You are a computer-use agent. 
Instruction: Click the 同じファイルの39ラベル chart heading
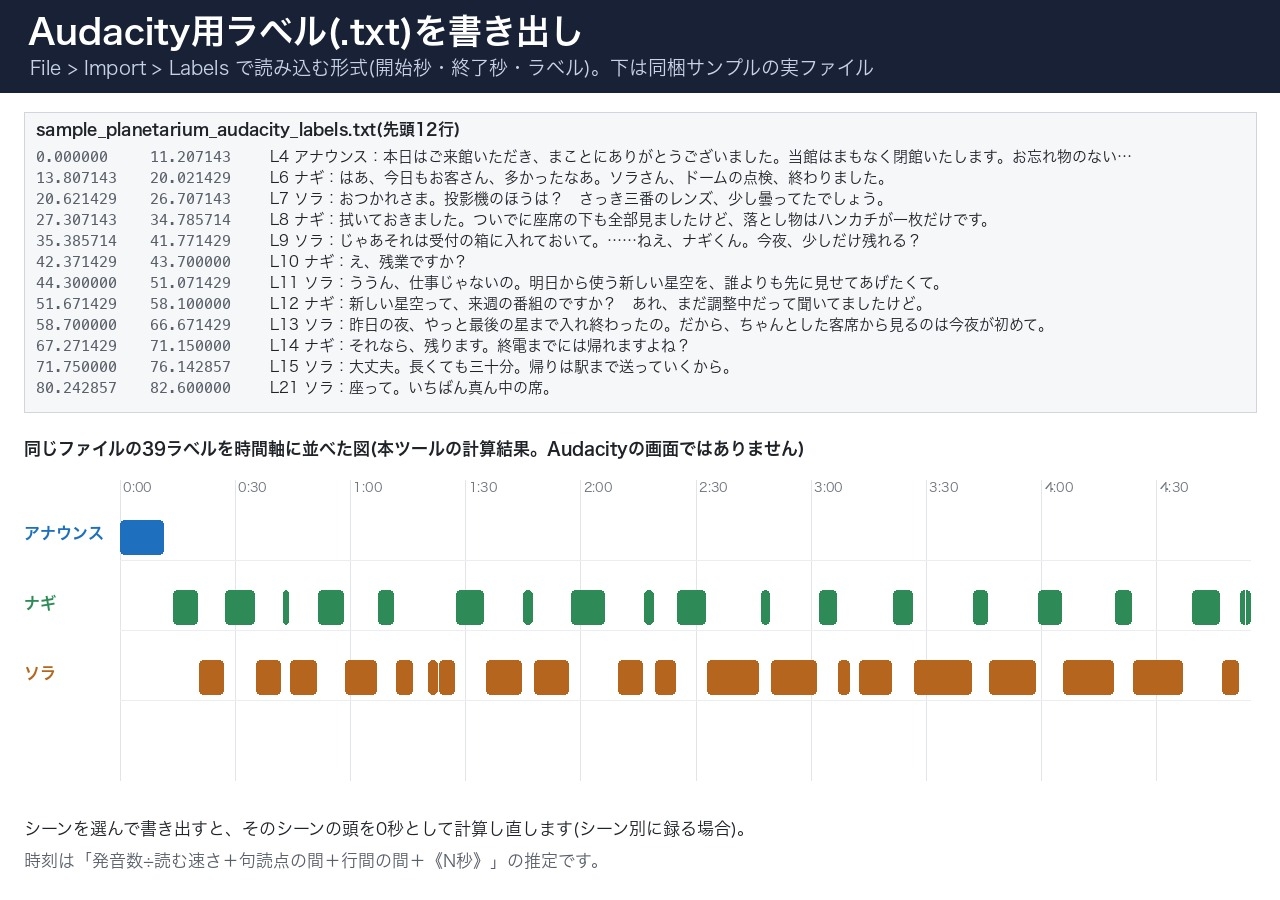414,449
